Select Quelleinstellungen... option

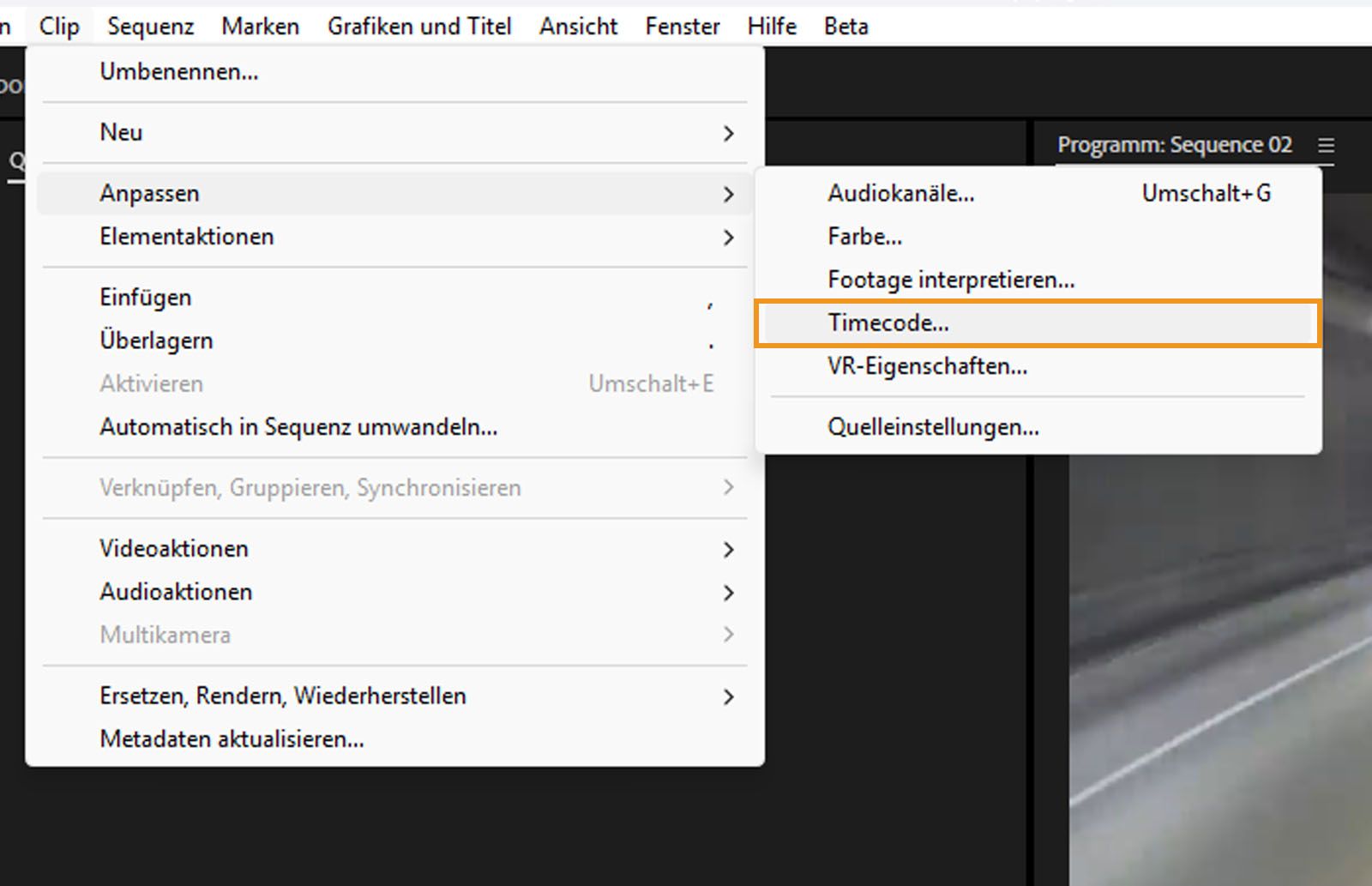click(932, 426)
